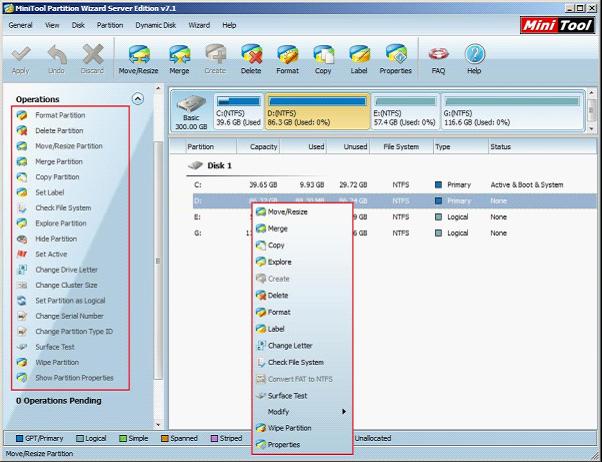
Task: Click the Disk 1 header row
Action: pos(210,166)
